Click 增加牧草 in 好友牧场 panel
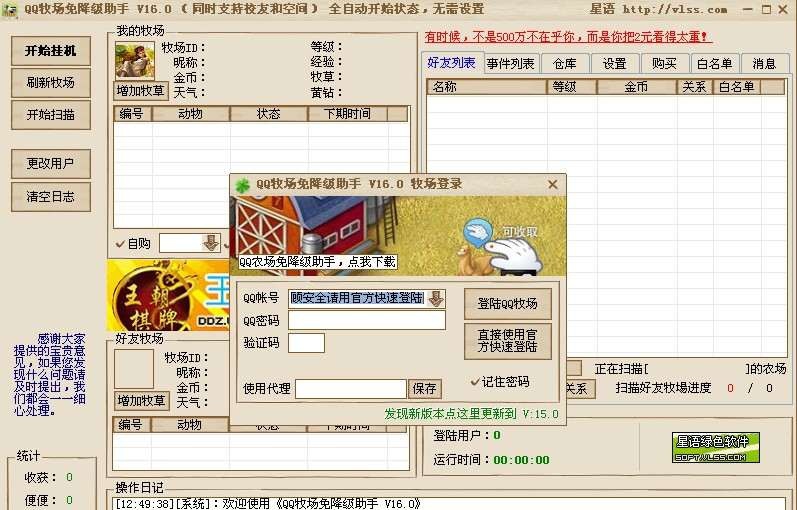Screen dimensions: 797x510 (142, 401)
